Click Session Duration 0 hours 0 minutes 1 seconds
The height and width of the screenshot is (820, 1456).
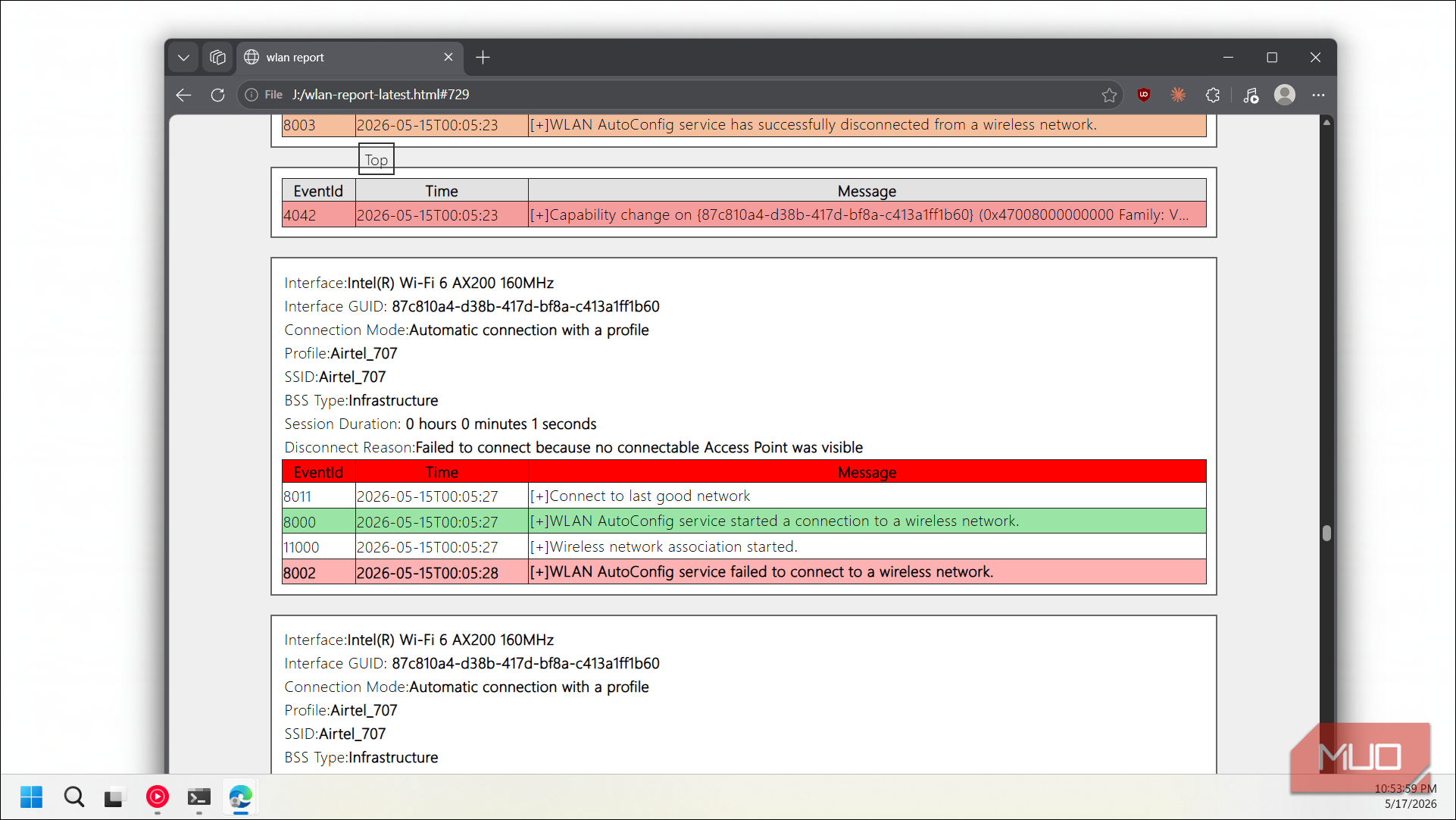click(x=440, y=424)
